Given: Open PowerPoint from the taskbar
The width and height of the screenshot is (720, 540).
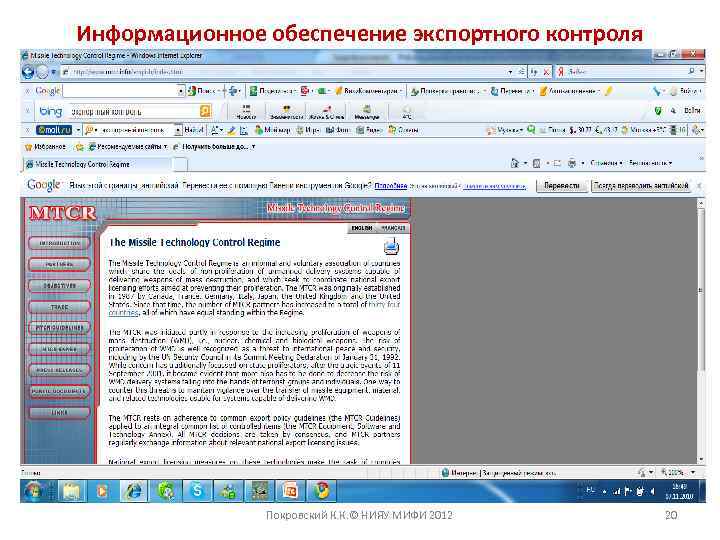Looking at the screenshot, I should (290, 491).
